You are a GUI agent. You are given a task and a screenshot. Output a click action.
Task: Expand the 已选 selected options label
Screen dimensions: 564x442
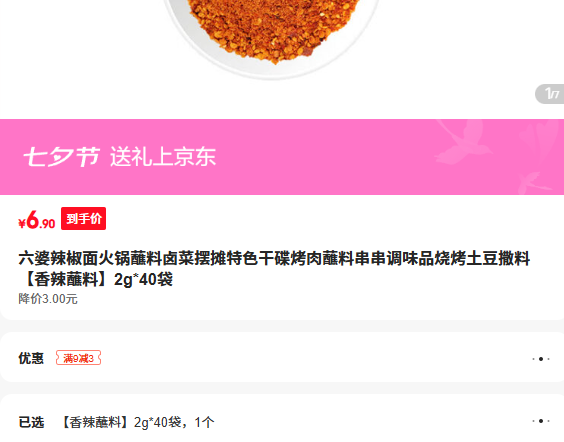31,422
